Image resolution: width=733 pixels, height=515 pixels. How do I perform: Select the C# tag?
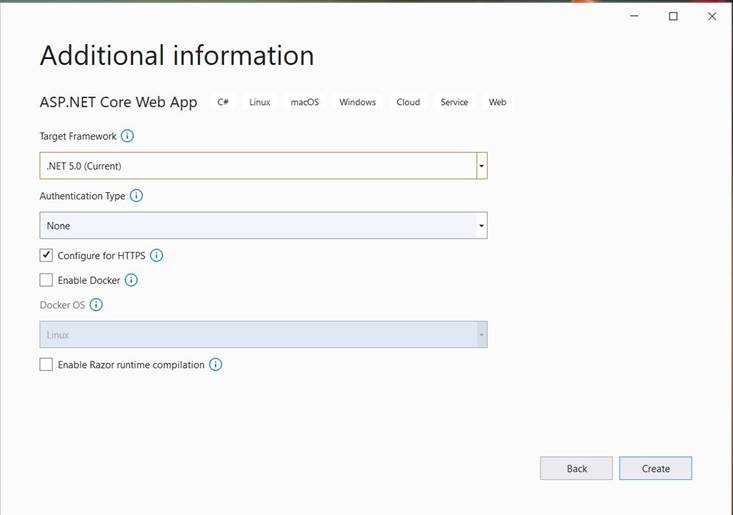pos(223,102)
